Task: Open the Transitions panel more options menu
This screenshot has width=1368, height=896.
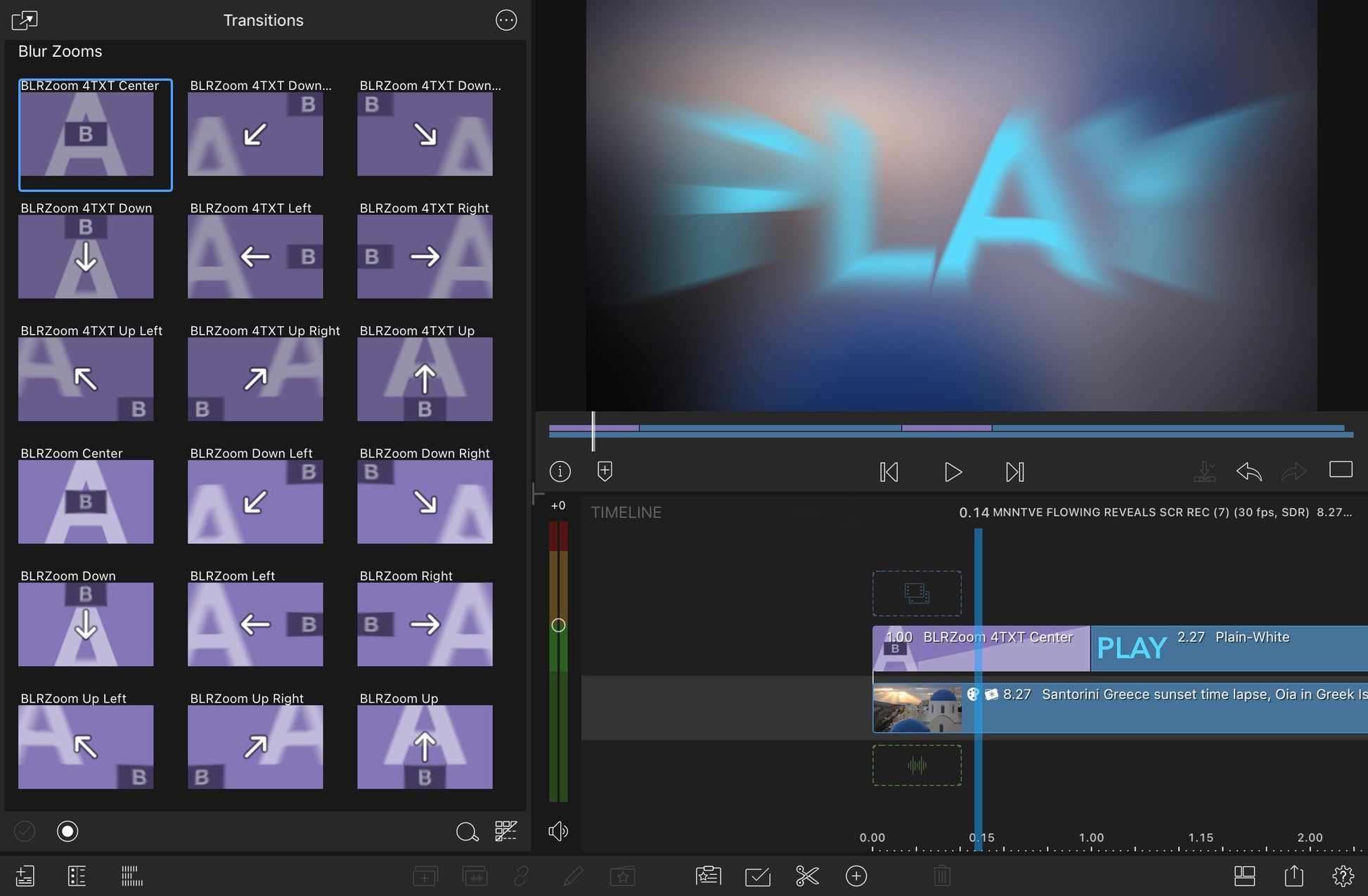Action: coord(506,20)
